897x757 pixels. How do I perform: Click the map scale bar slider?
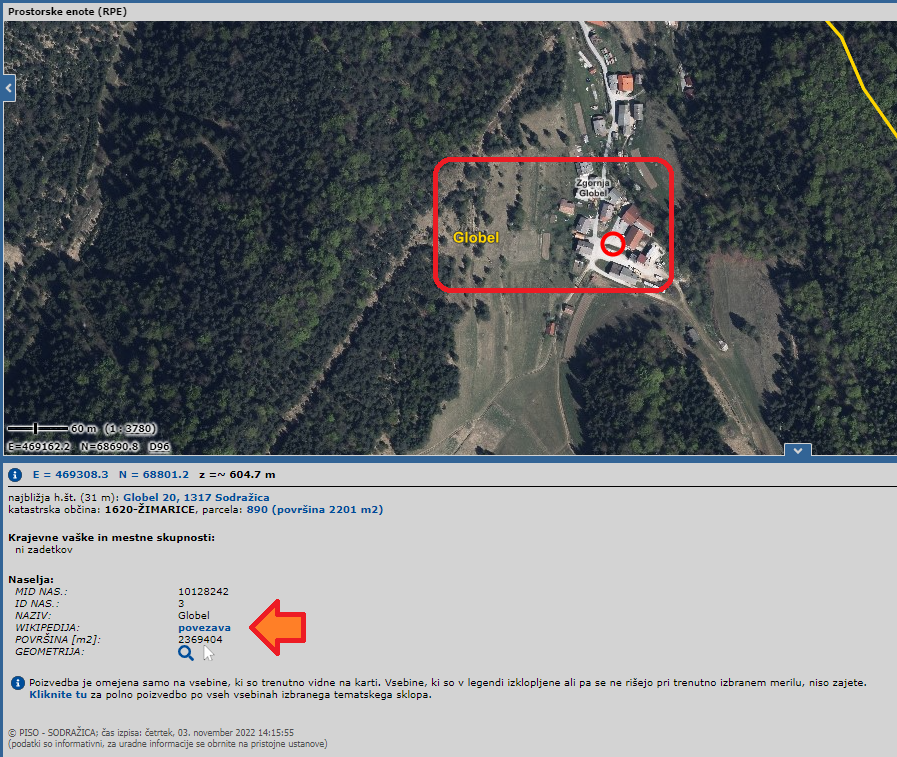36,428
